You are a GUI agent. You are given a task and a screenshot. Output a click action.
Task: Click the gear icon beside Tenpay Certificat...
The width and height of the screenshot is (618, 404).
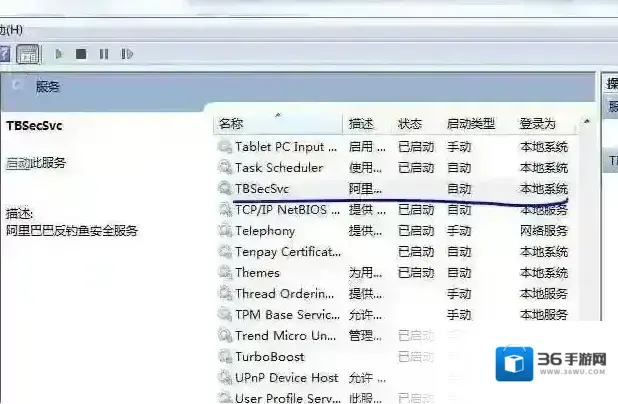[x=225, y=251]
